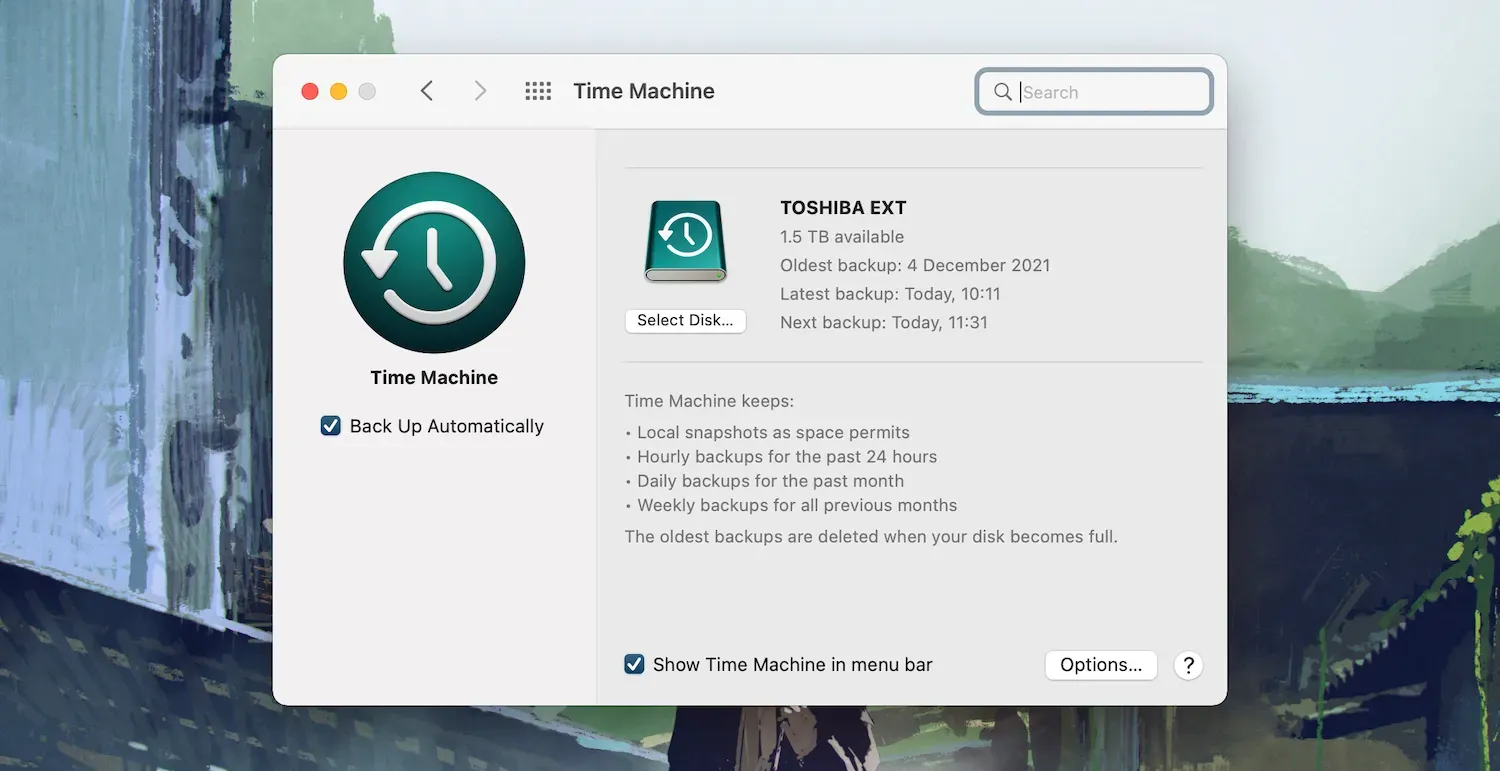Click the Time Machine logo icon
Screen dimensions: 1500x771
(434, 262)
